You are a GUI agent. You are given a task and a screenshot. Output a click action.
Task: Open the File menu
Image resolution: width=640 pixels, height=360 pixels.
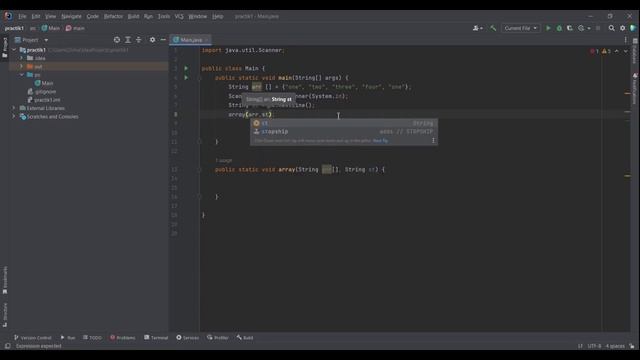(22, 16)
